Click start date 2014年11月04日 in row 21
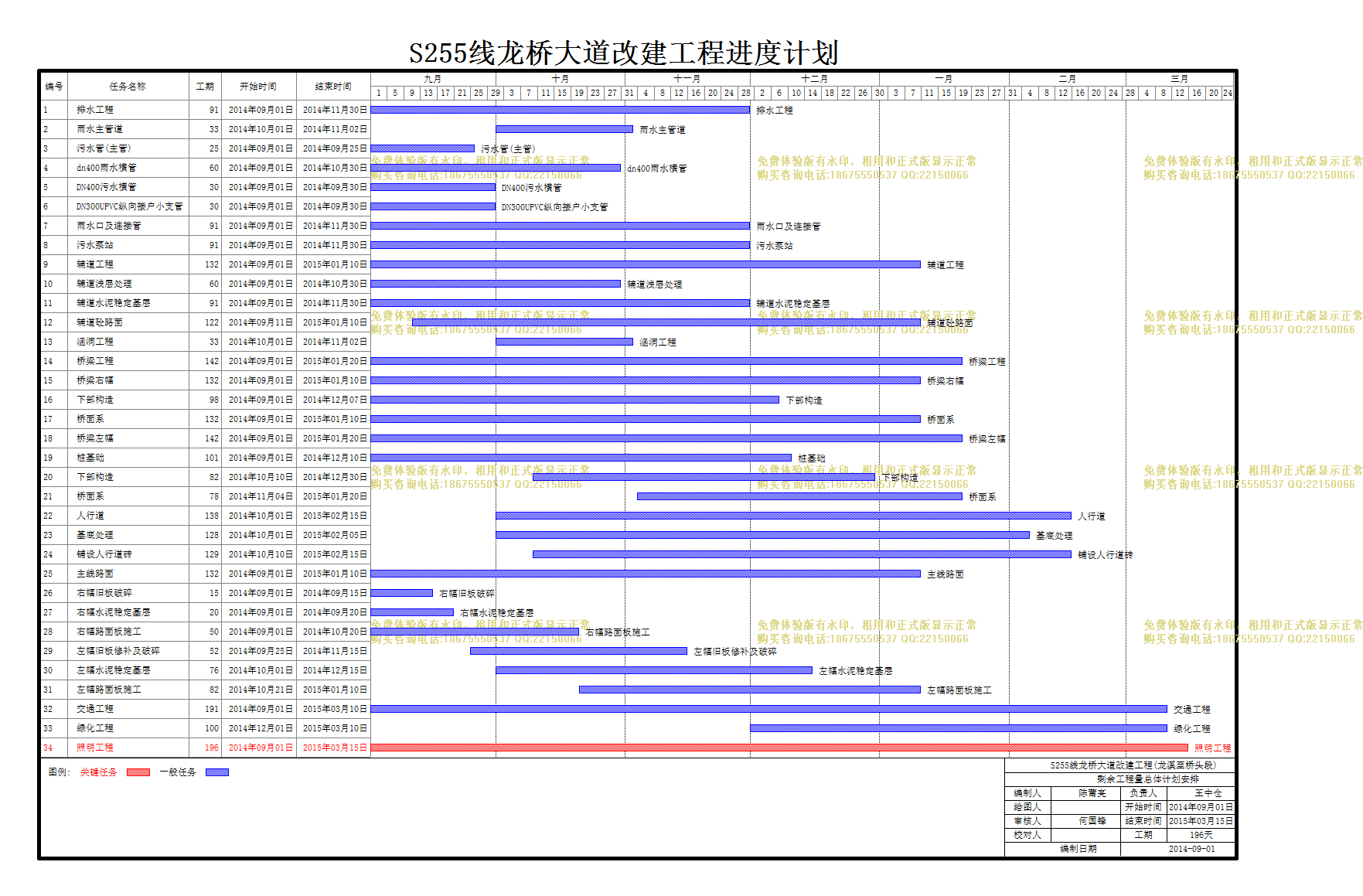Viewport: 1363px width, 896px height. [x=261, y=496]
